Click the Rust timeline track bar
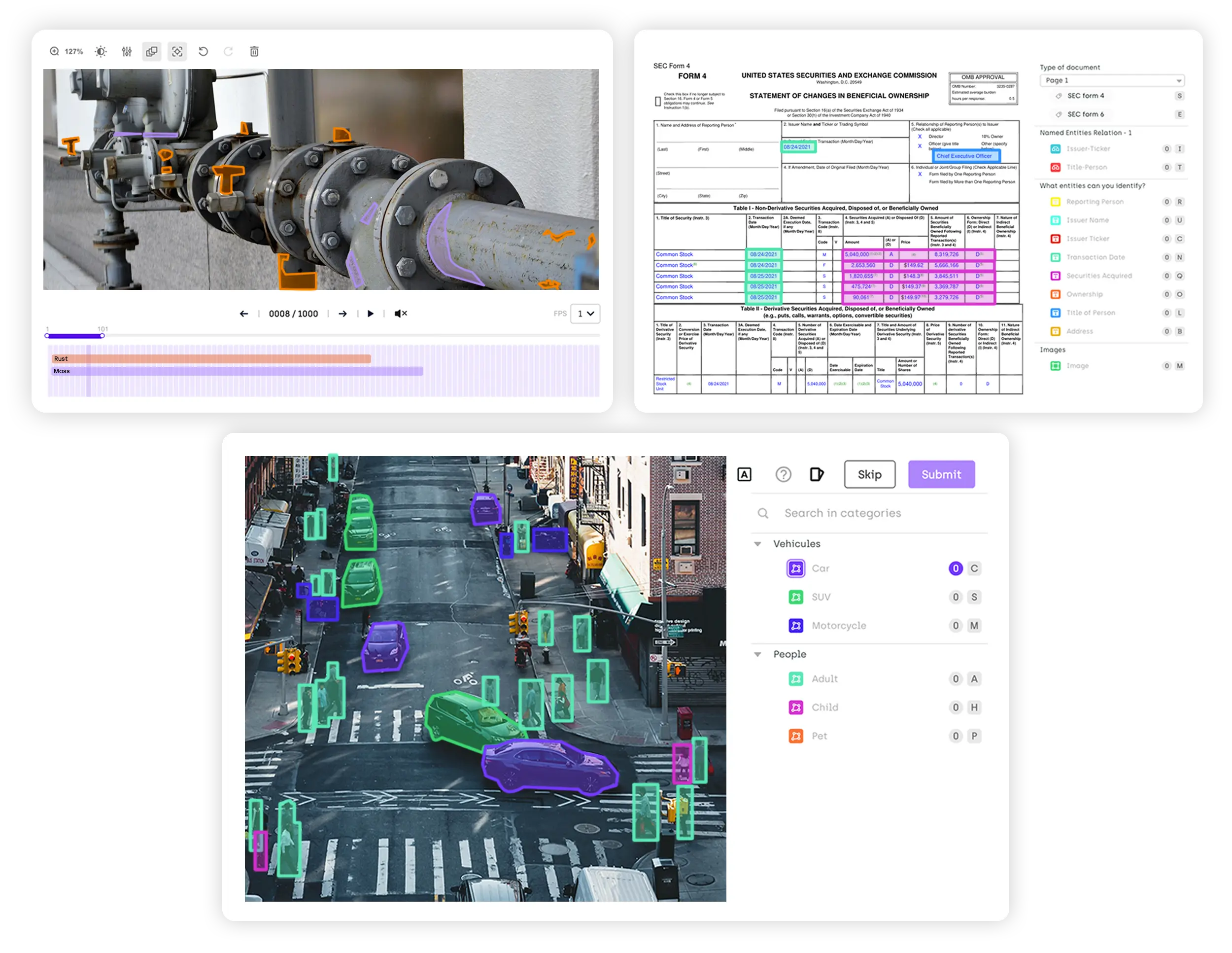The width and height of the screenshot is (1232, 953). pyautogui.click(x=211, y=359)
